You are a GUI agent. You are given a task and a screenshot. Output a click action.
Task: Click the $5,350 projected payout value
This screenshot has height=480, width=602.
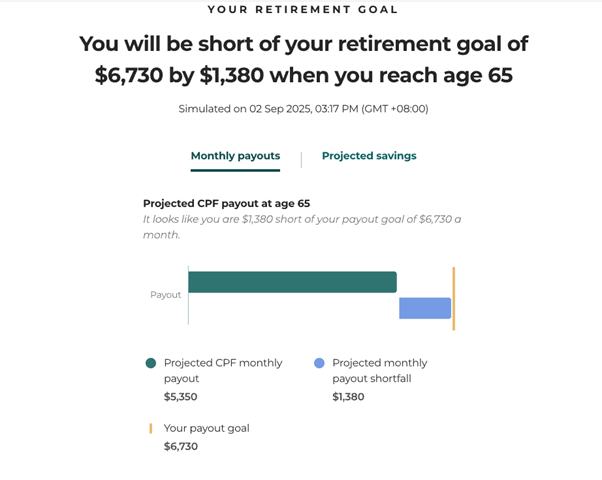[x=180, y=397]
